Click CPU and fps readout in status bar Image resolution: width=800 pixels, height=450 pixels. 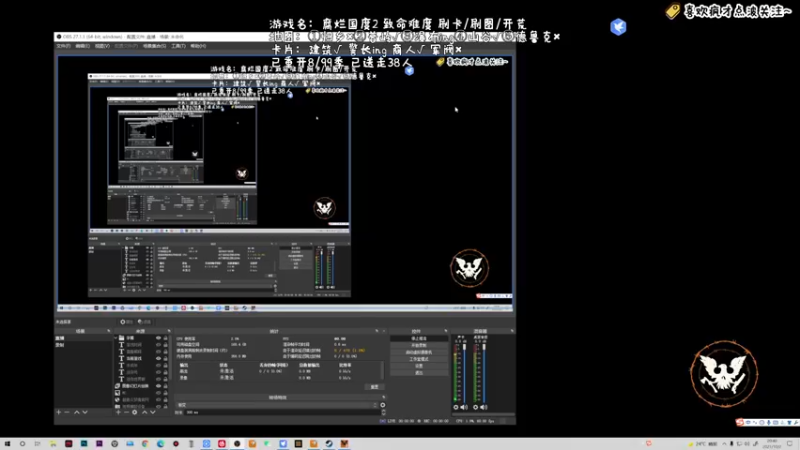(475, 421)
